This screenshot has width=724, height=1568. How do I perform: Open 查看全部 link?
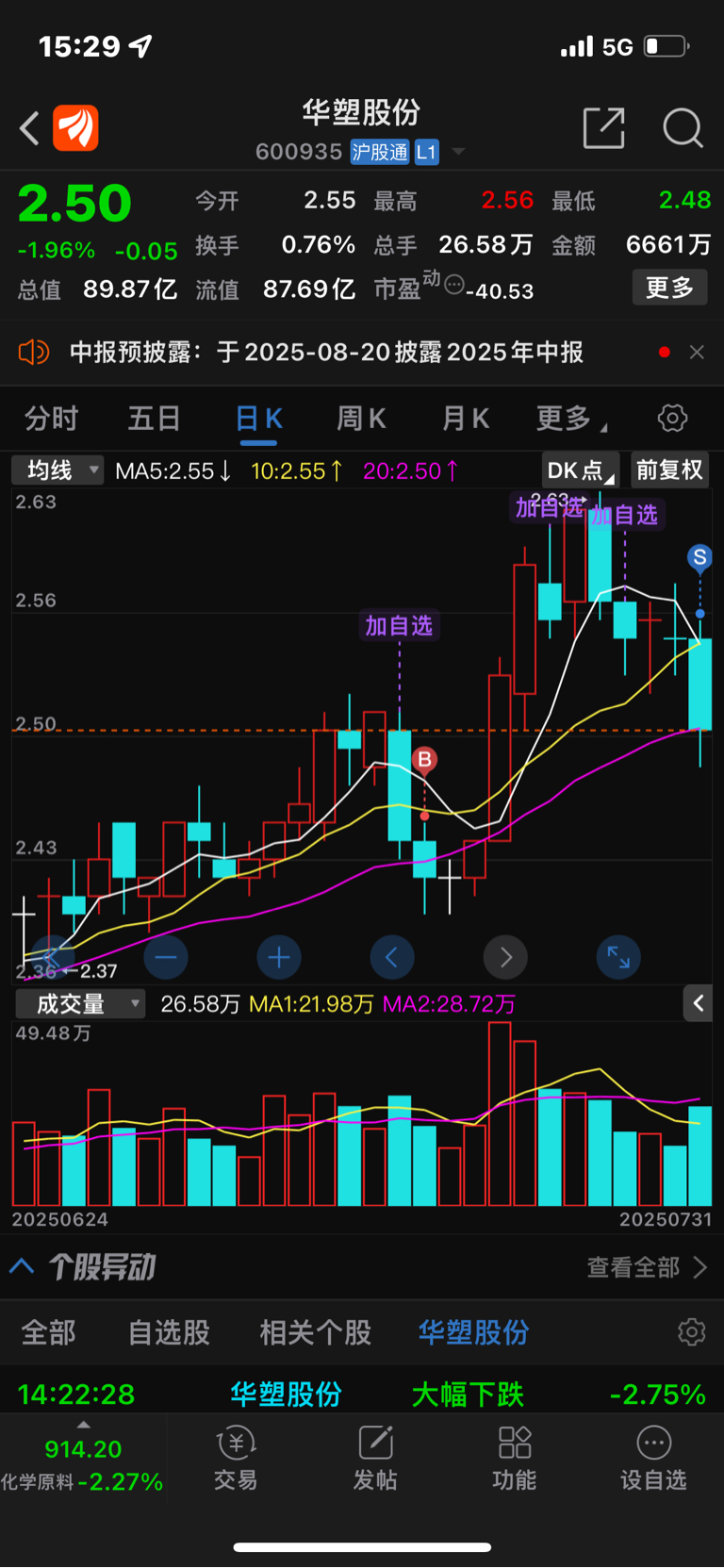[x=647, y=1267]
